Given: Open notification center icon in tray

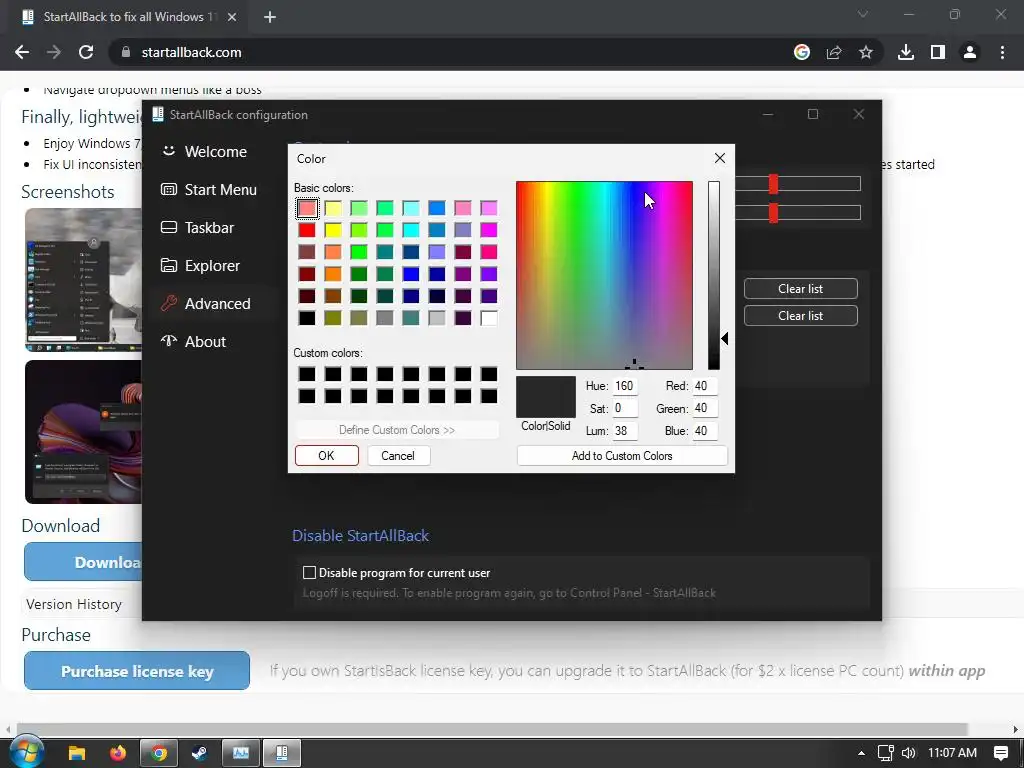Looking at the screenshot, I should [x=1000, y=753].
